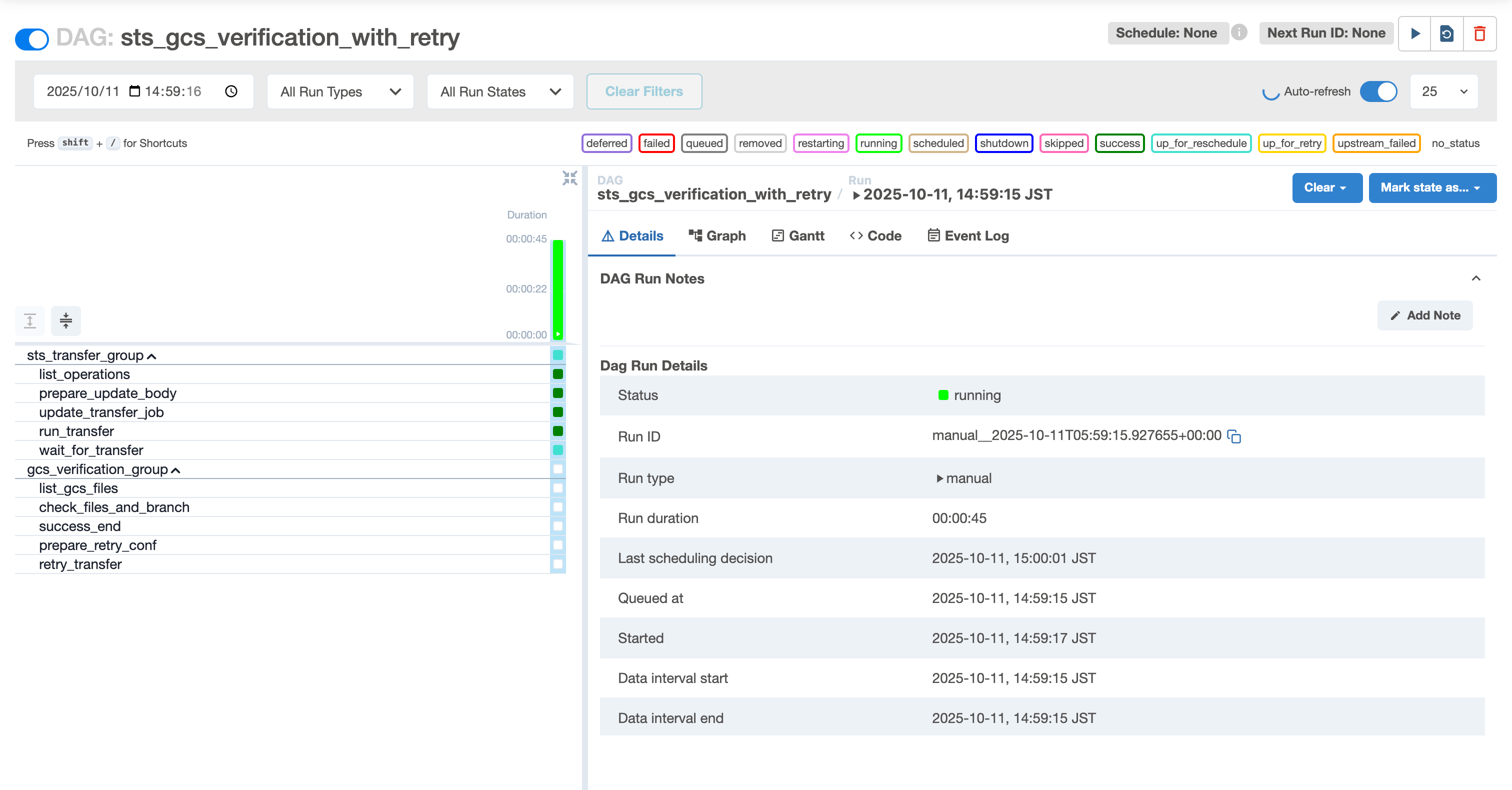
Task: Click the reparse DAG refresh icon
Action: 1447,33
